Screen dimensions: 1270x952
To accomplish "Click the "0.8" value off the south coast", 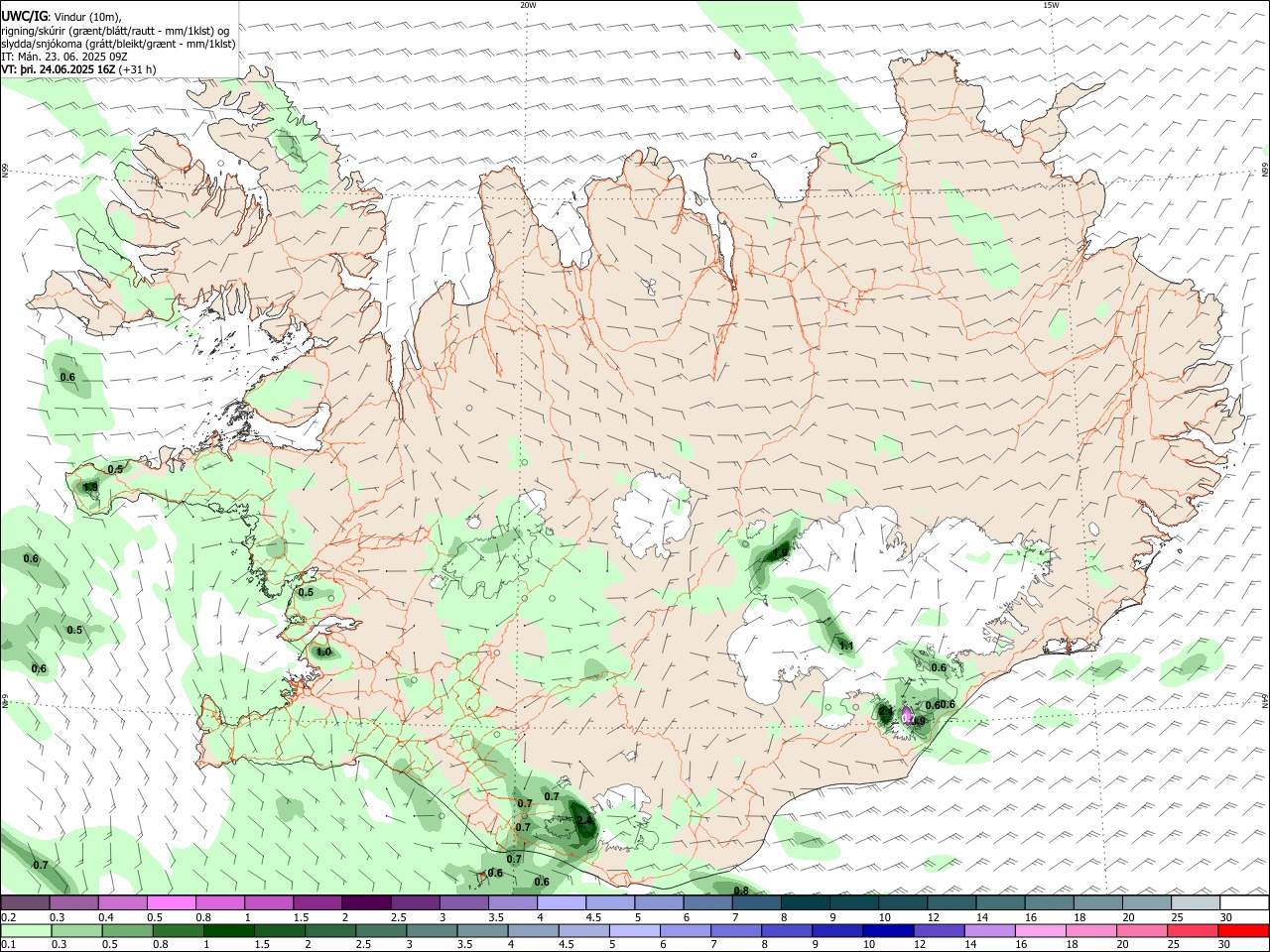I will [x=740, y=891].
